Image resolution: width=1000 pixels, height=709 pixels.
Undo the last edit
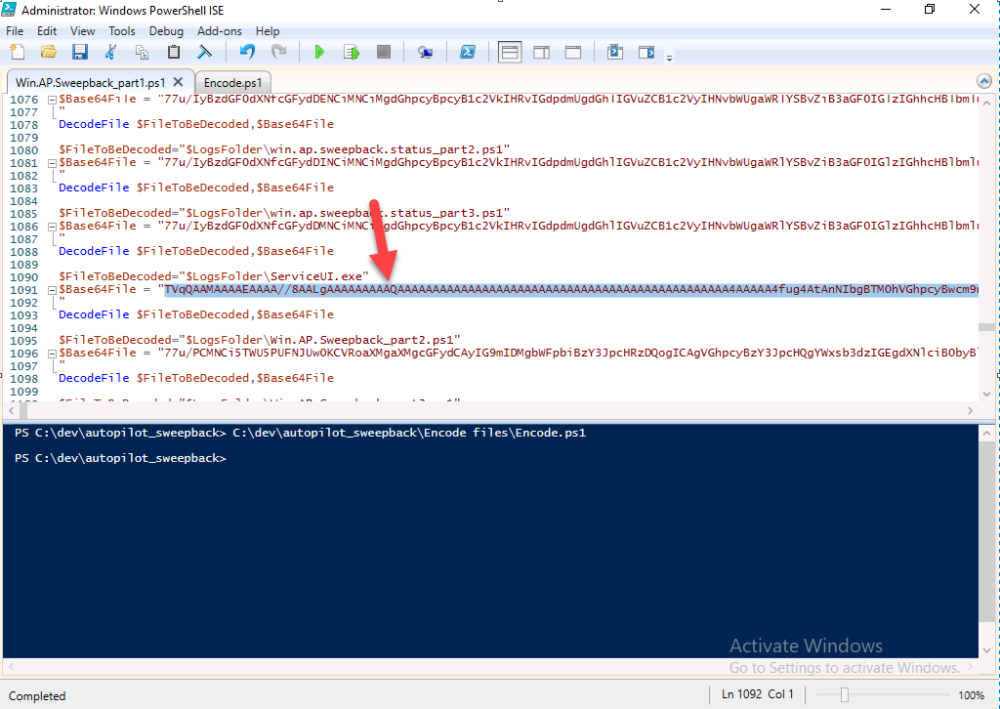coord(247,52)
